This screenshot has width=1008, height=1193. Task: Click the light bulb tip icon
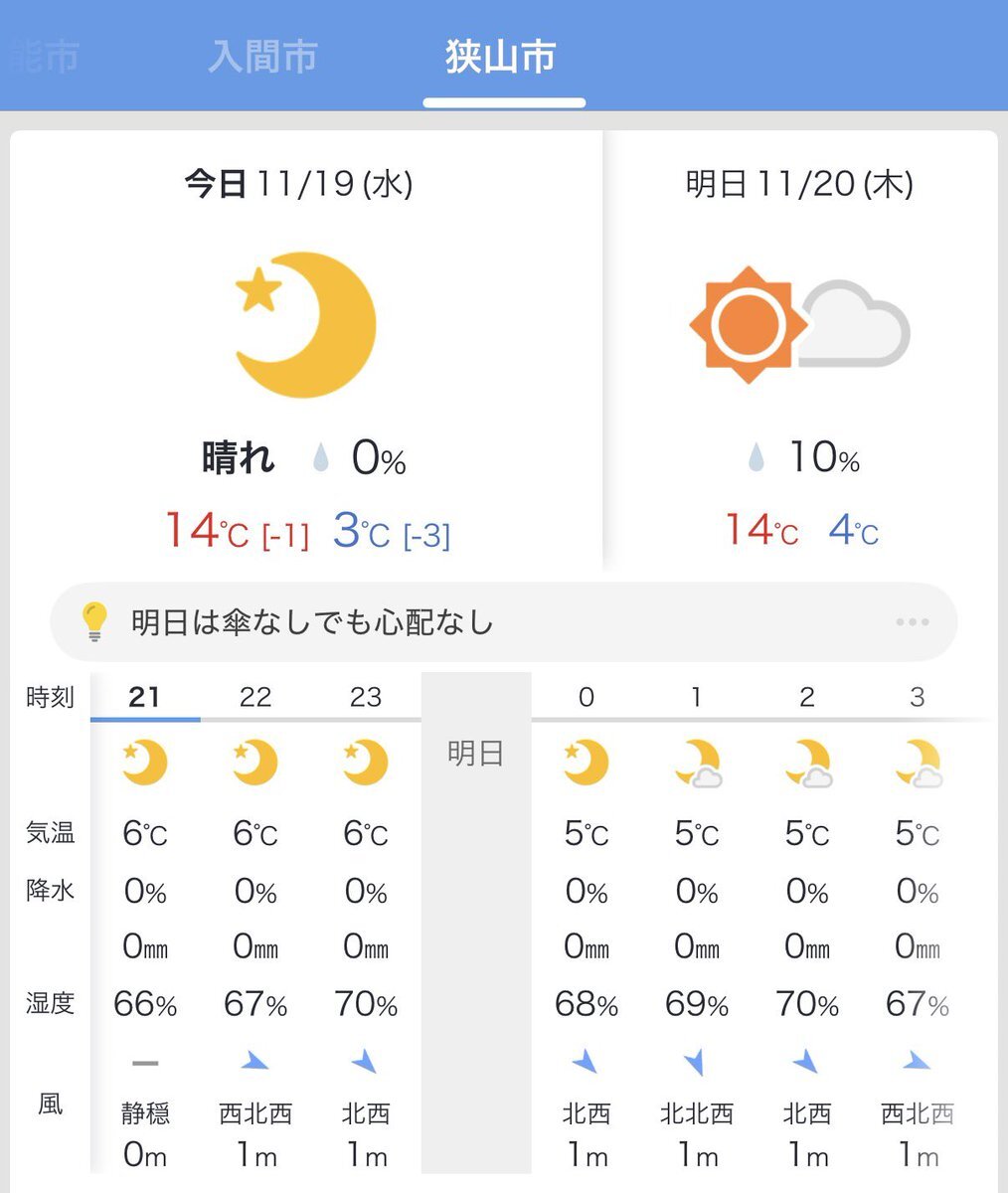pos(93,622)
